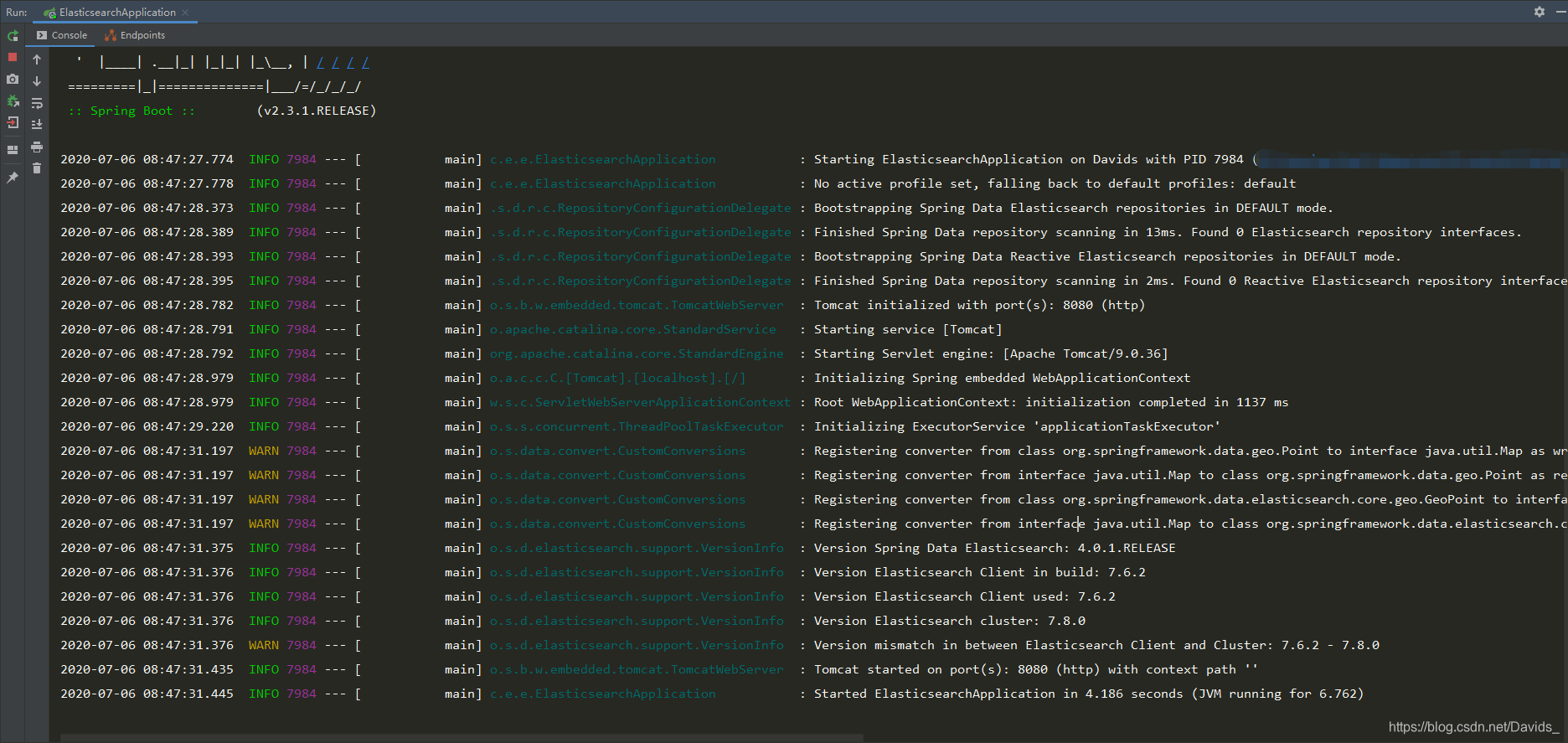Close the ElasticsearchApplication run tab

click(185, 13)
